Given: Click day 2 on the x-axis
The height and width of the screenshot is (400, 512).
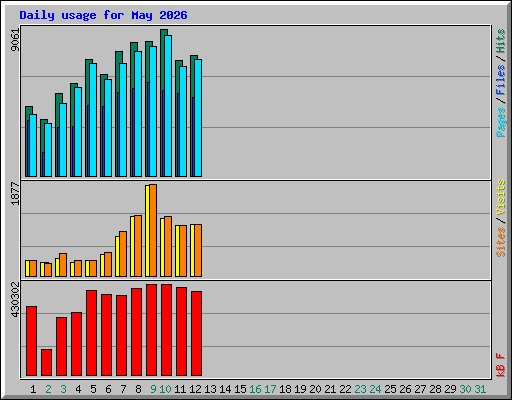Looking at the screenshot, I should click(x=48, y=389).
